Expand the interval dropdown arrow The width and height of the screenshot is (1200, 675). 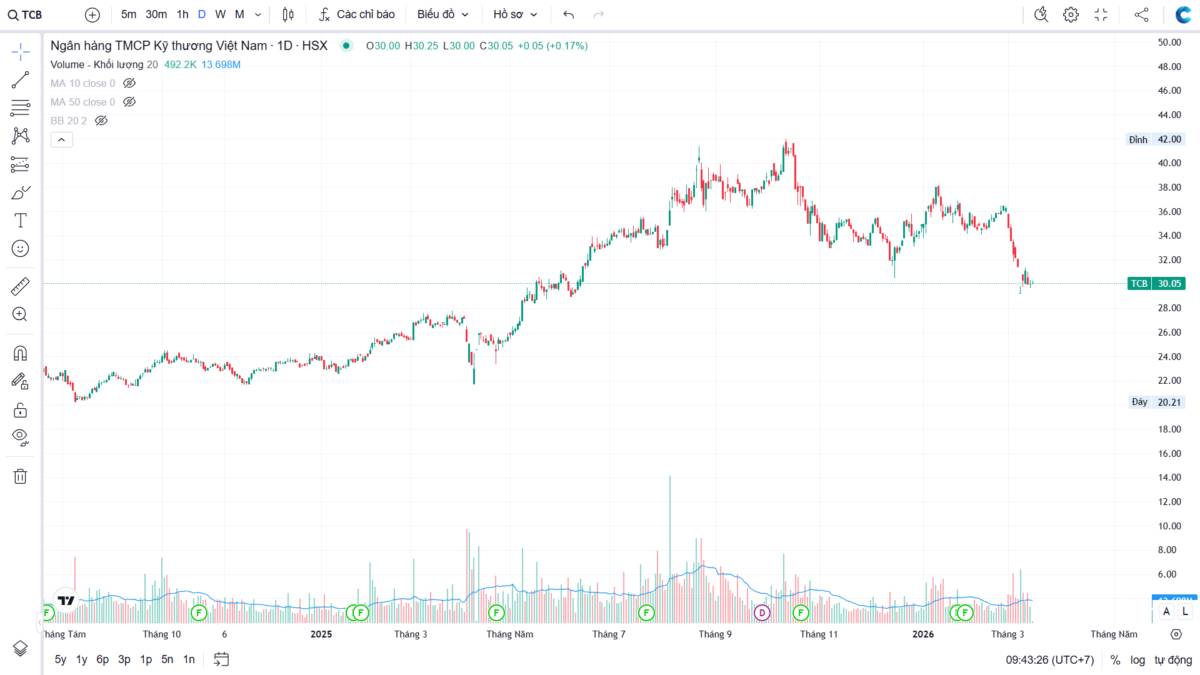coord(259,15)
